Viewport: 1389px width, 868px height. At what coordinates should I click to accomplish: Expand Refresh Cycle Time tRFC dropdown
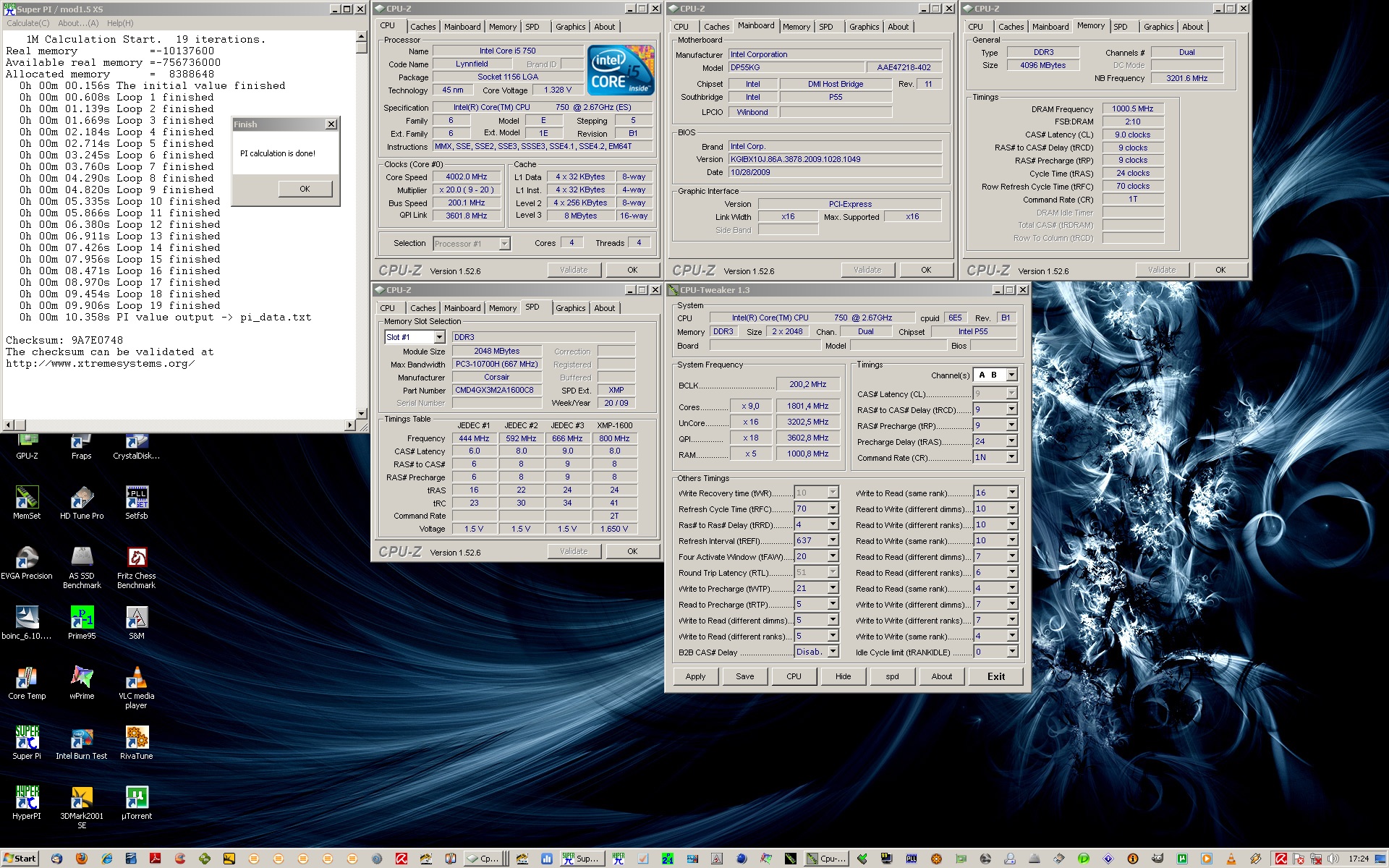point(833,509)
